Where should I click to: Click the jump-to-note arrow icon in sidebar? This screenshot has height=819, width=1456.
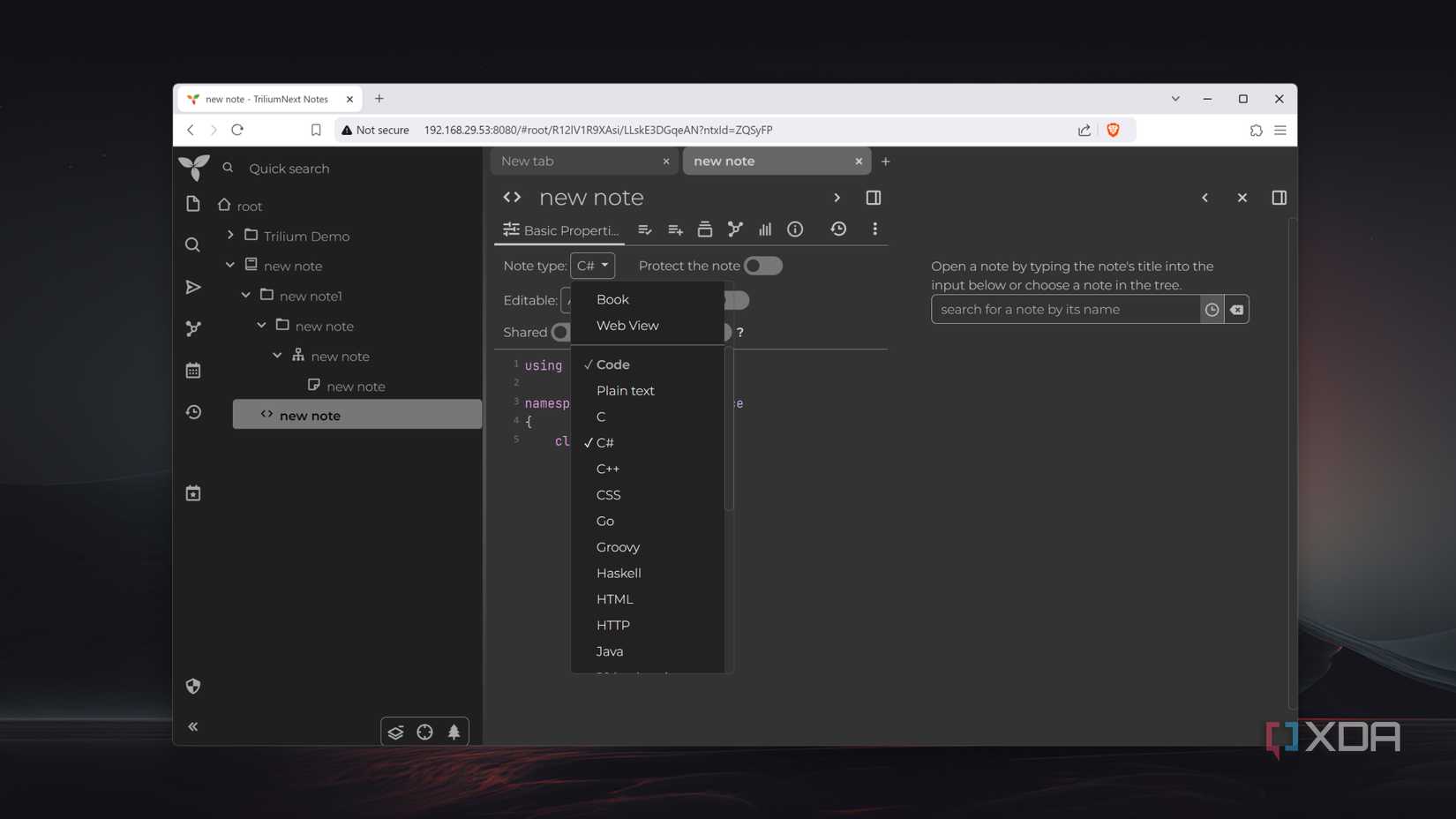point(192,287)
